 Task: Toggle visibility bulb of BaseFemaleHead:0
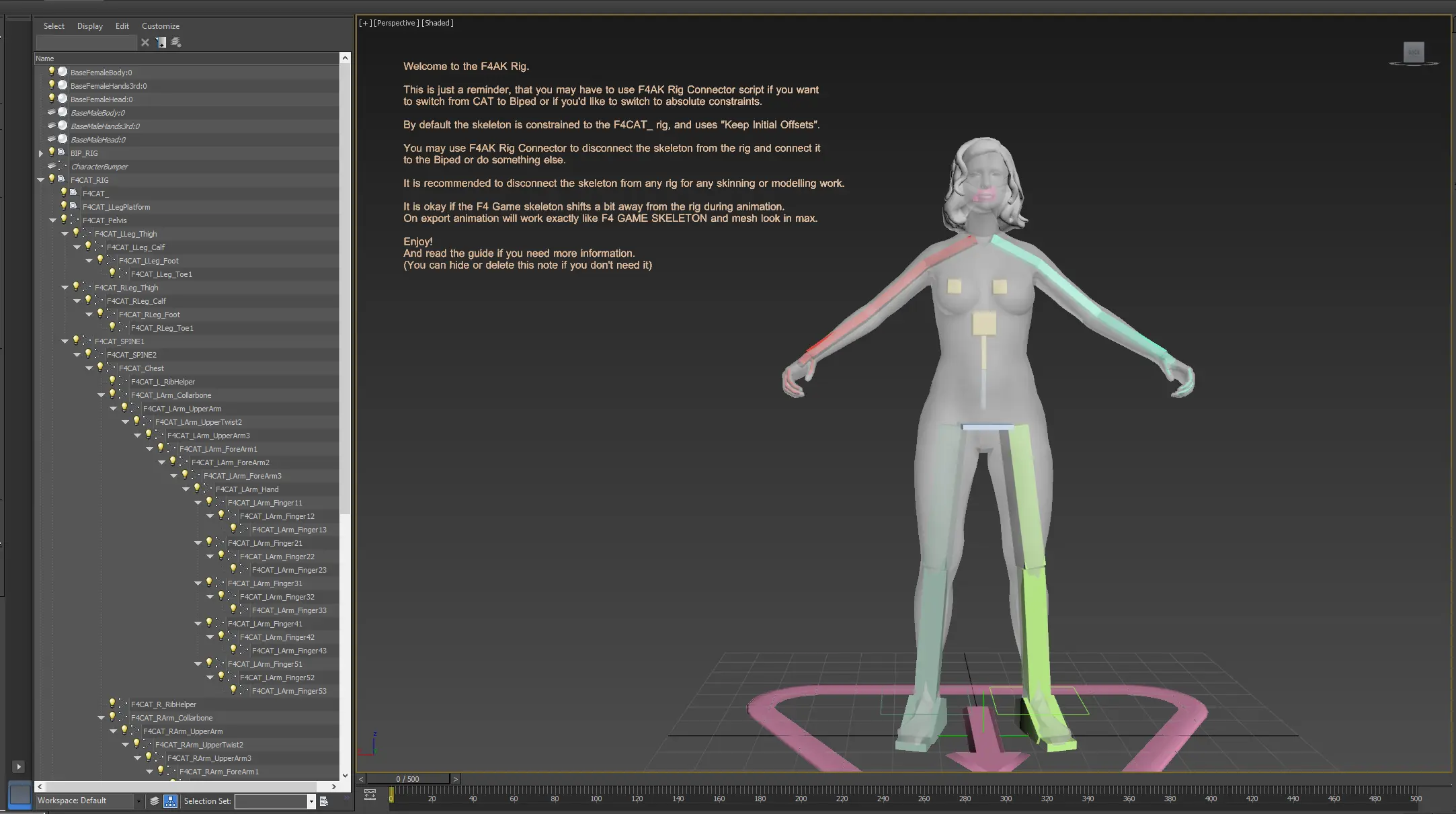(x=52, y=99)
